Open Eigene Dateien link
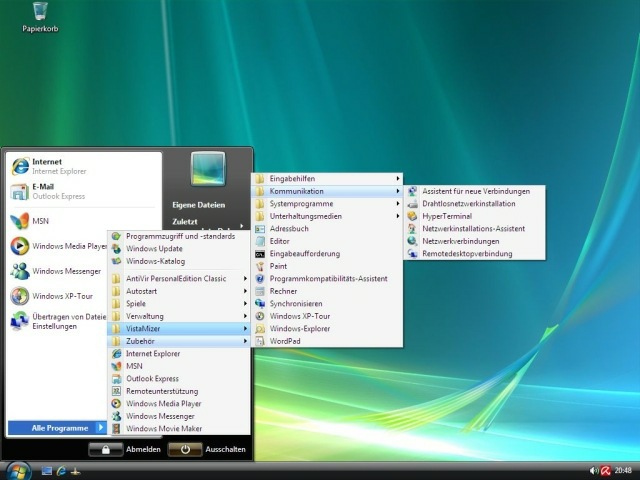Viewport: 640px width, 480px height. 198,205
